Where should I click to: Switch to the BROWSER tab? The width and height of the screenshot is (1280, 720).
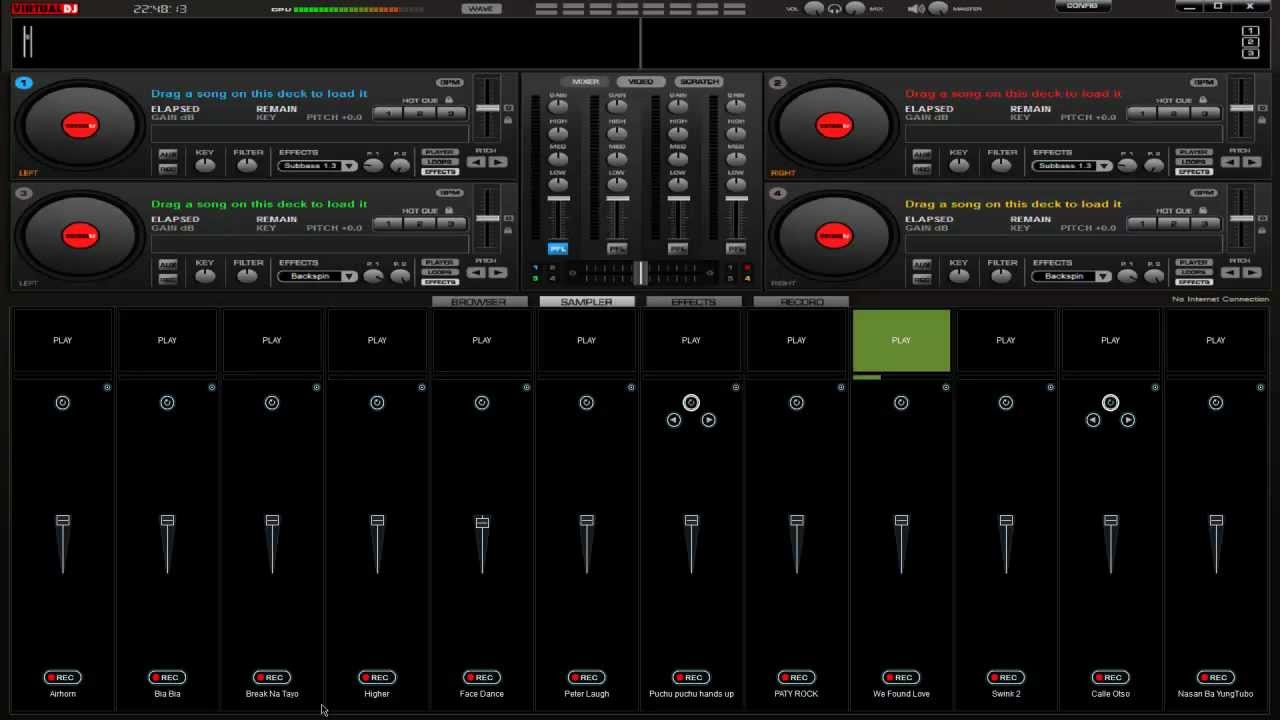tap(479, 301)
